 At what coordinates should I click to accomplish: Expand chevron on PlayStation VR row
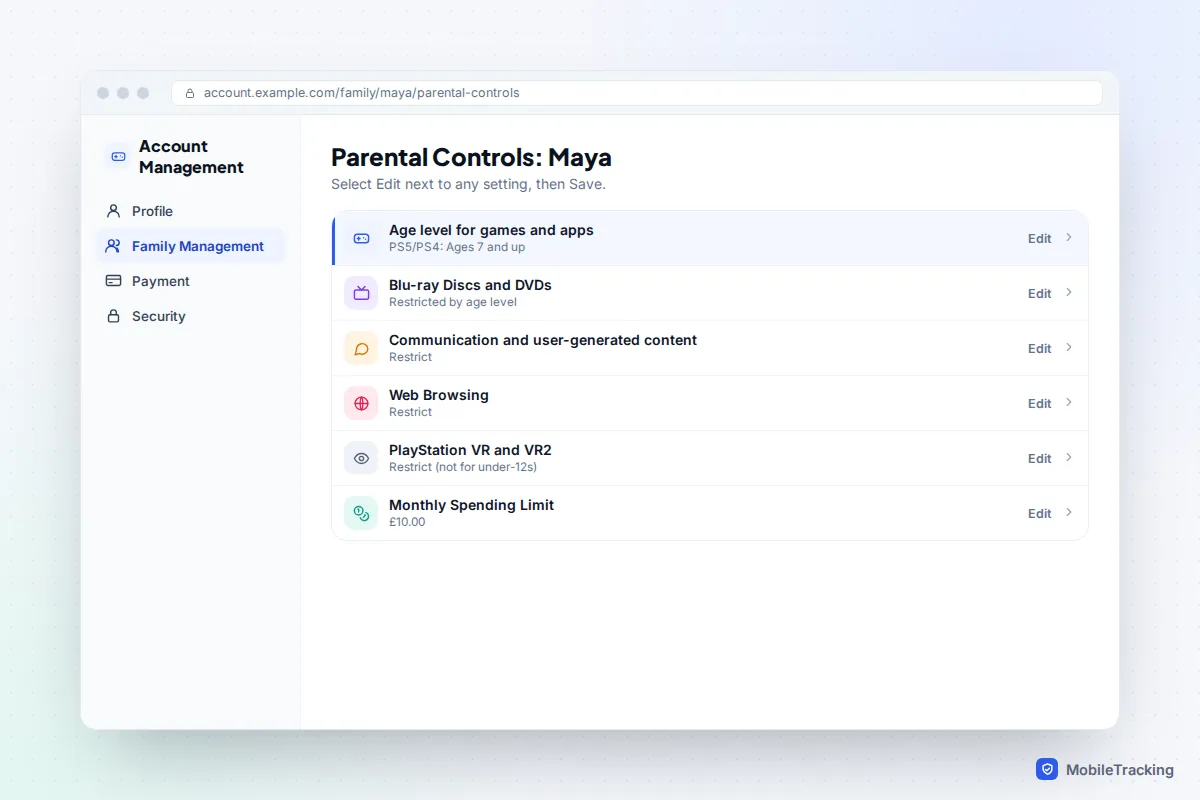[1069, 458]
